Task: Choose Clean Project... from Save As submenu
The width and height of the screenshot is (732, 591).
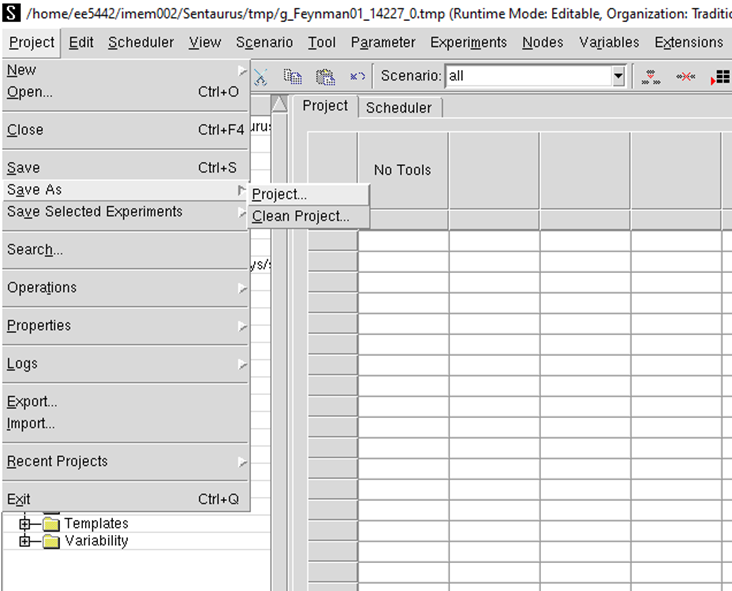Action: point(301,216)
